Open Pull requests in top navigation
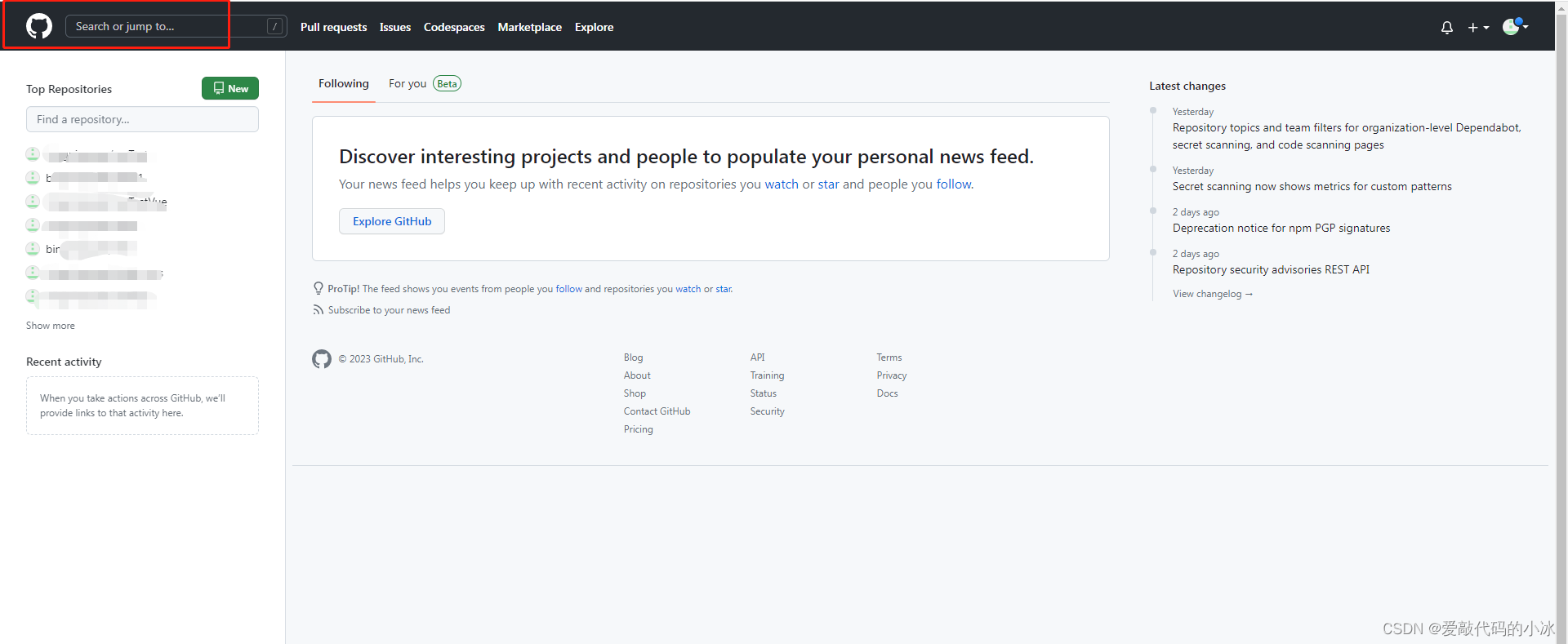Image resolution: width=1568 pixels, height=644 pixels. pos(334,27)
